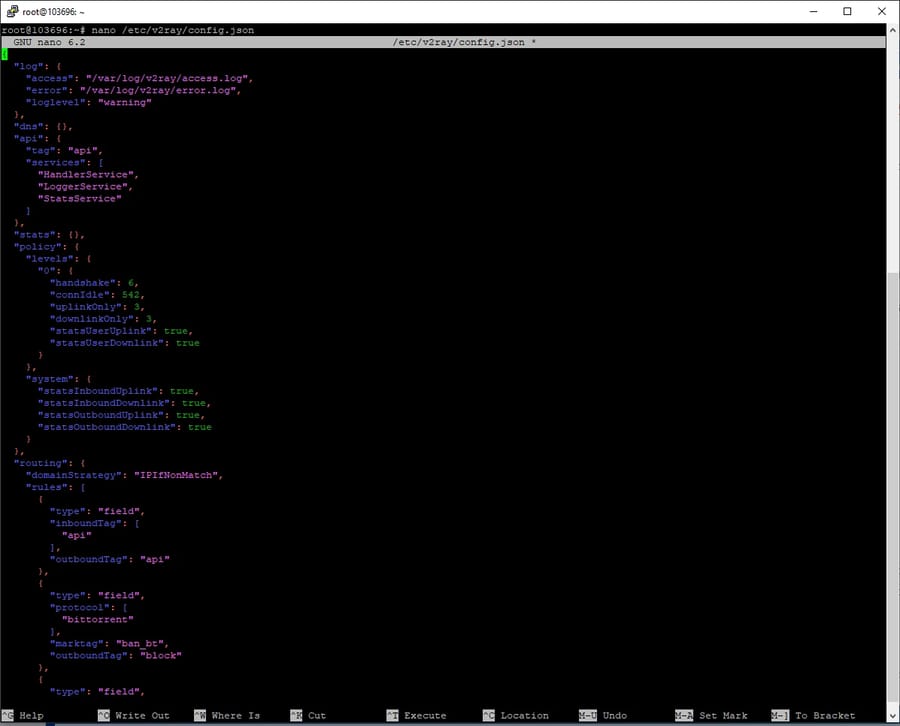Screen dimensions: 900x726
Task: Select the ^W Where Is shortcut
Action: click(x=226, y=715)
